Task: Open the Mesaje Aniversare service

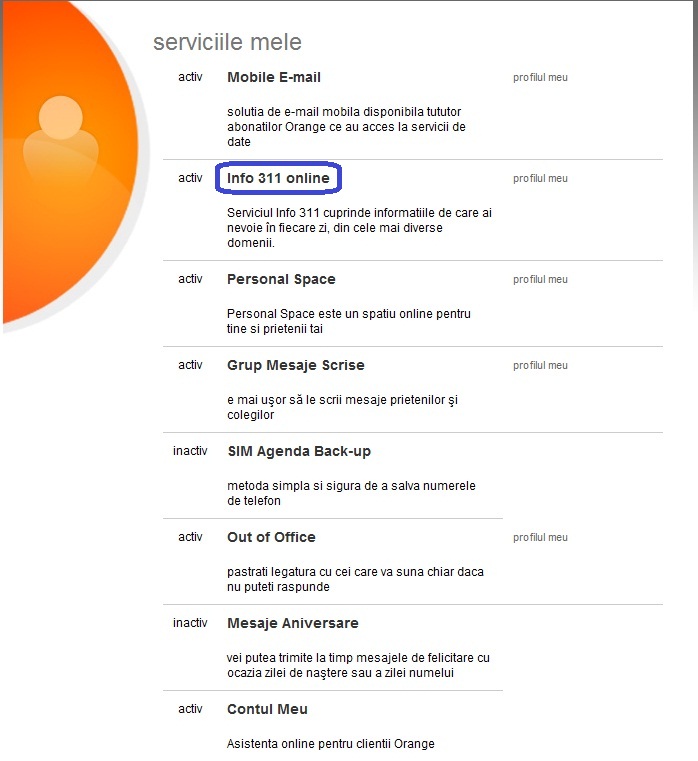Action: click(x=293, y=623)
